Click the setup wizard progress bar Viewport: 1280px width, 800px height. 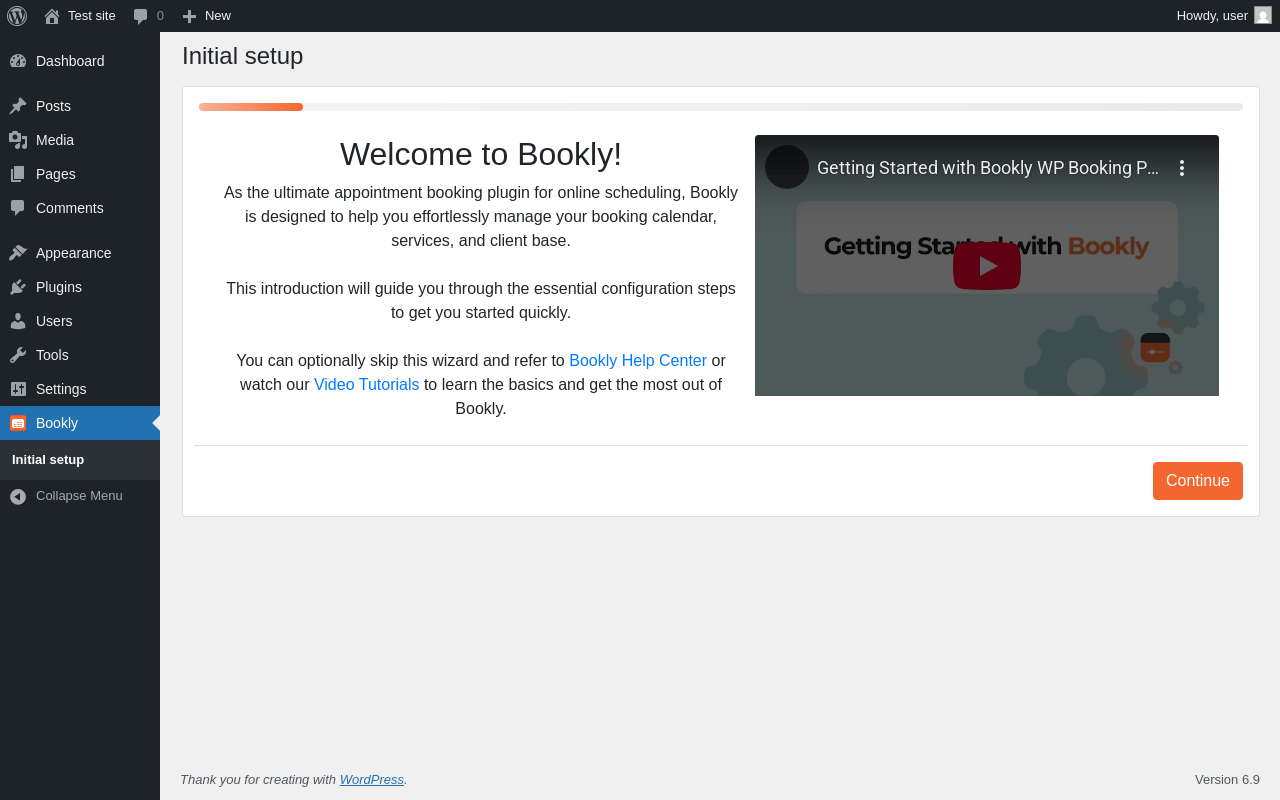721,107
